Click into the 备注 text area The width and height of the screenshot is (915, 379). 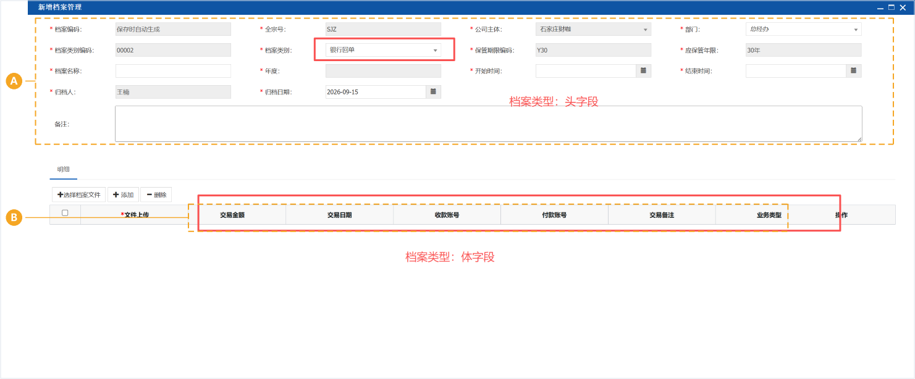point(488,124)
